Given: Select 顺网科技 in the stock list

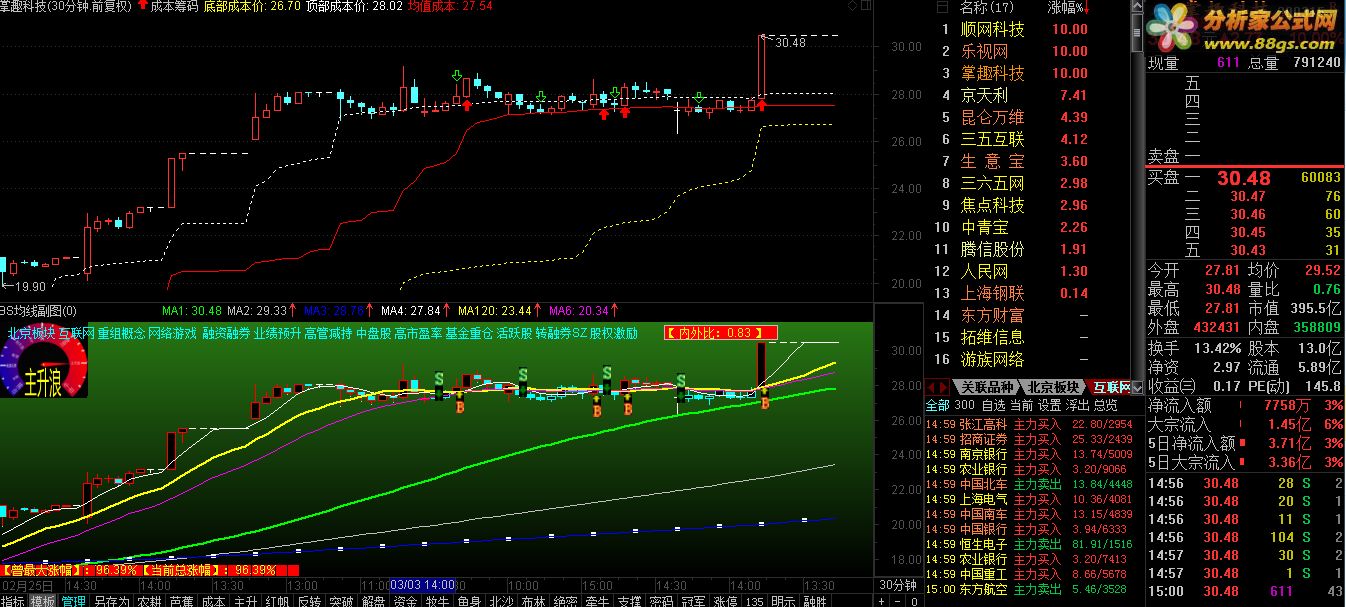Looking at the screenshot, I should (993, 29).
